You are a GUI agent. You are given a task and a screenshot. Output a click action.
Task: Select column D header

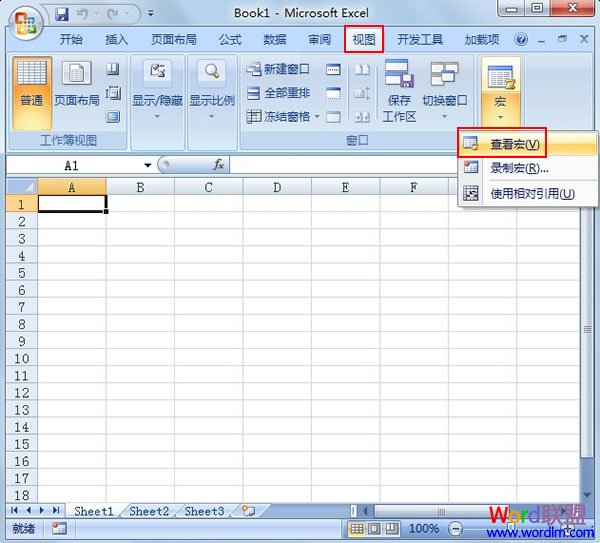[x=277, y=187]
